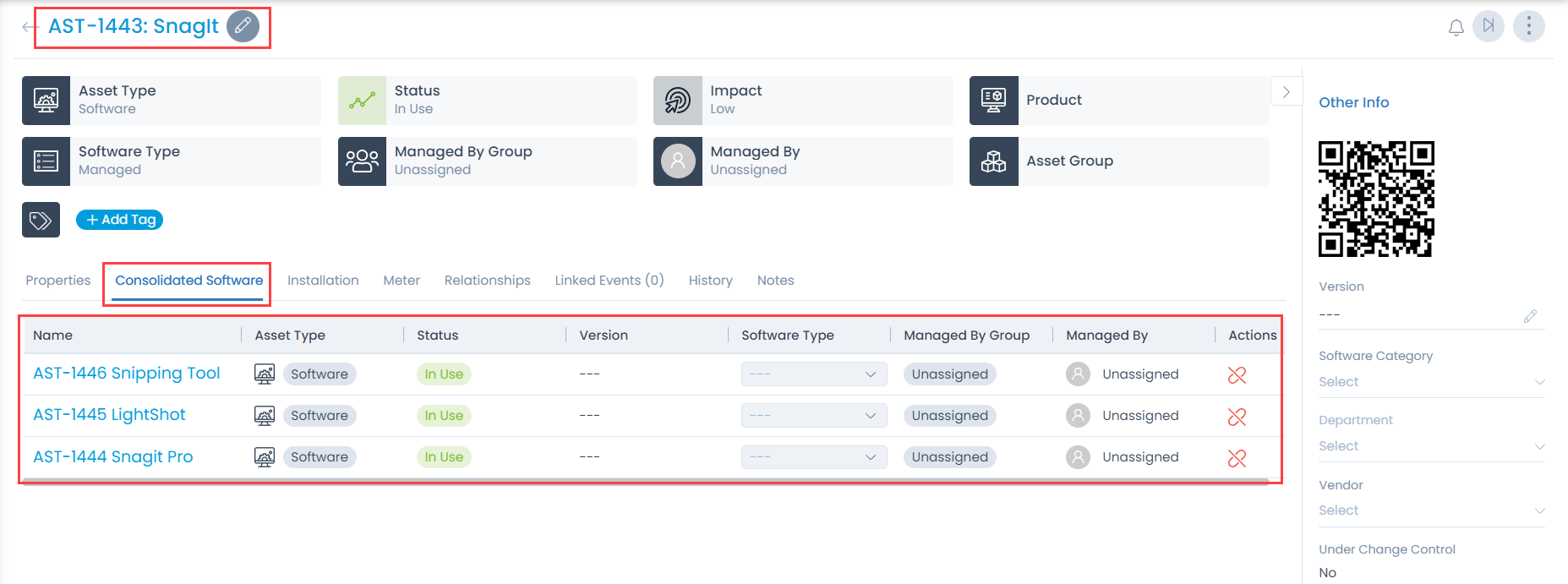Screen dimensions: 1568x584
Task: Click the Under Change Control value No
Action: coord(1328,573)
